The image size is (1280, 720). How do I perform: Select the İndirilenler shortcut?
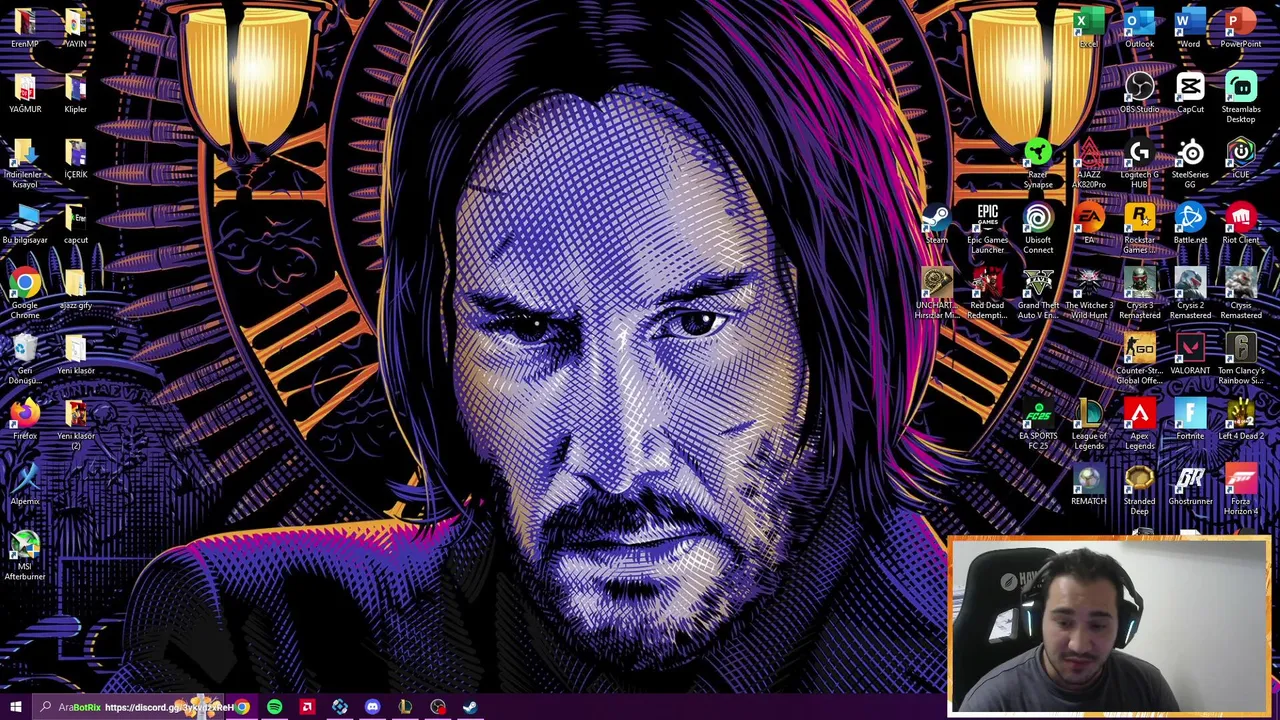point(25,163)
